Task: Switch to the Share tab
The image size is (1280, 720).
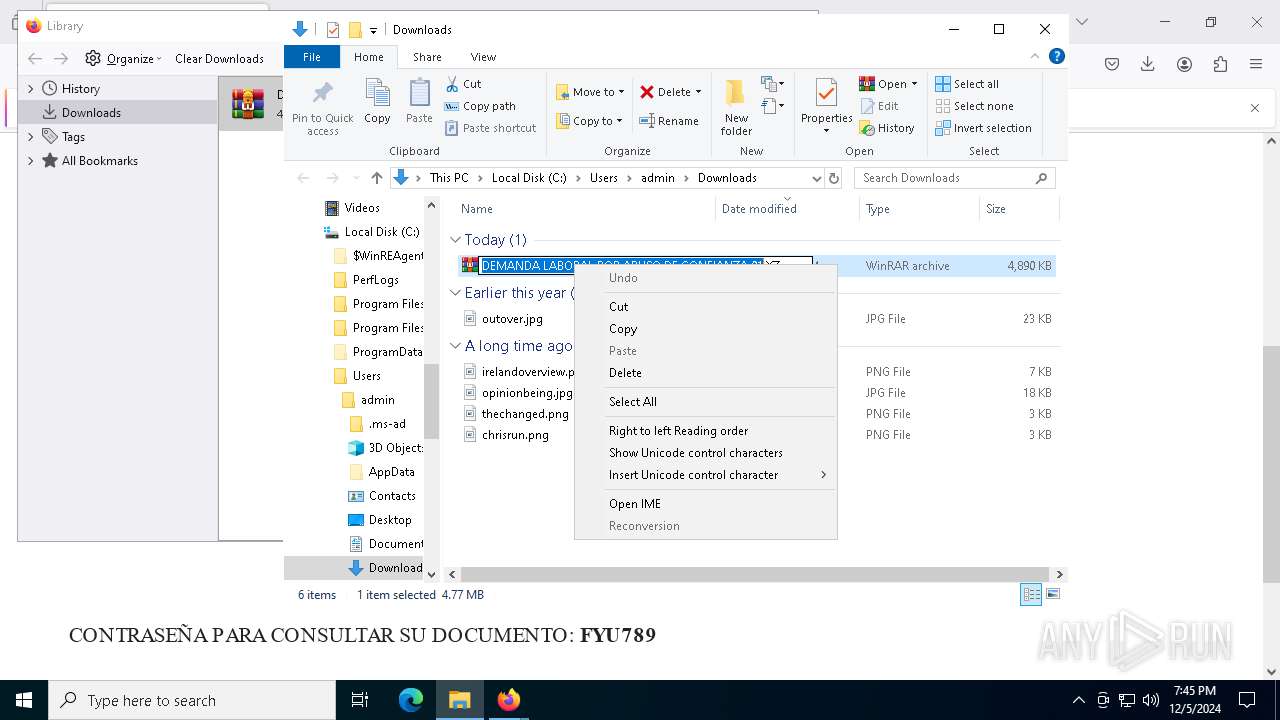Action: pyautogui.click(x=427, y=57)
